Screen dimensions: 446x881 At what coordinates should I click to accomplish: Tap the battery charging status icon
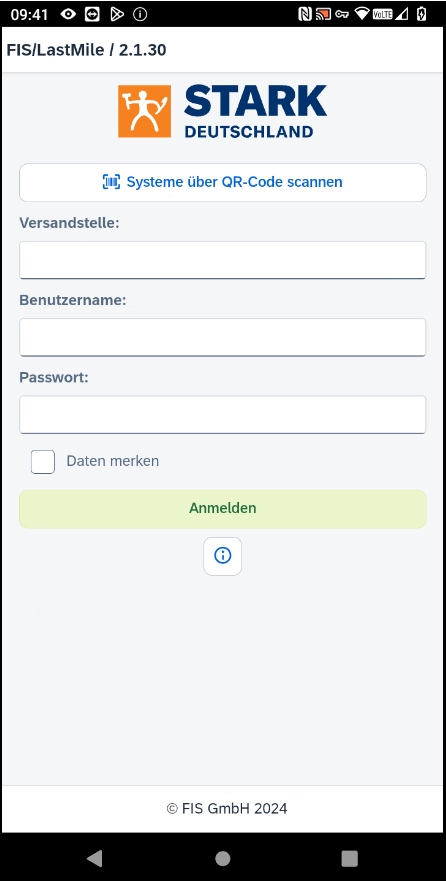[421, 14]
